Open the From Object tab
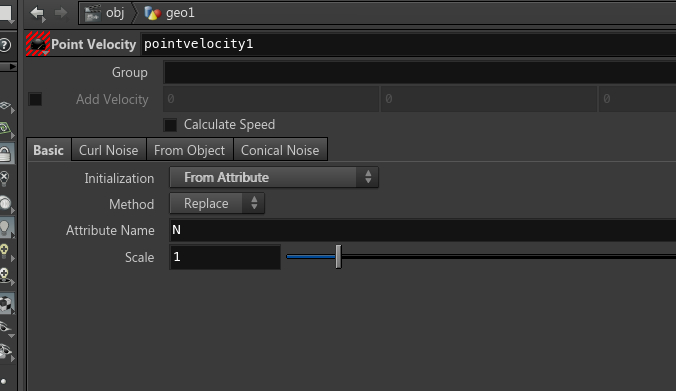 (189, 150)
